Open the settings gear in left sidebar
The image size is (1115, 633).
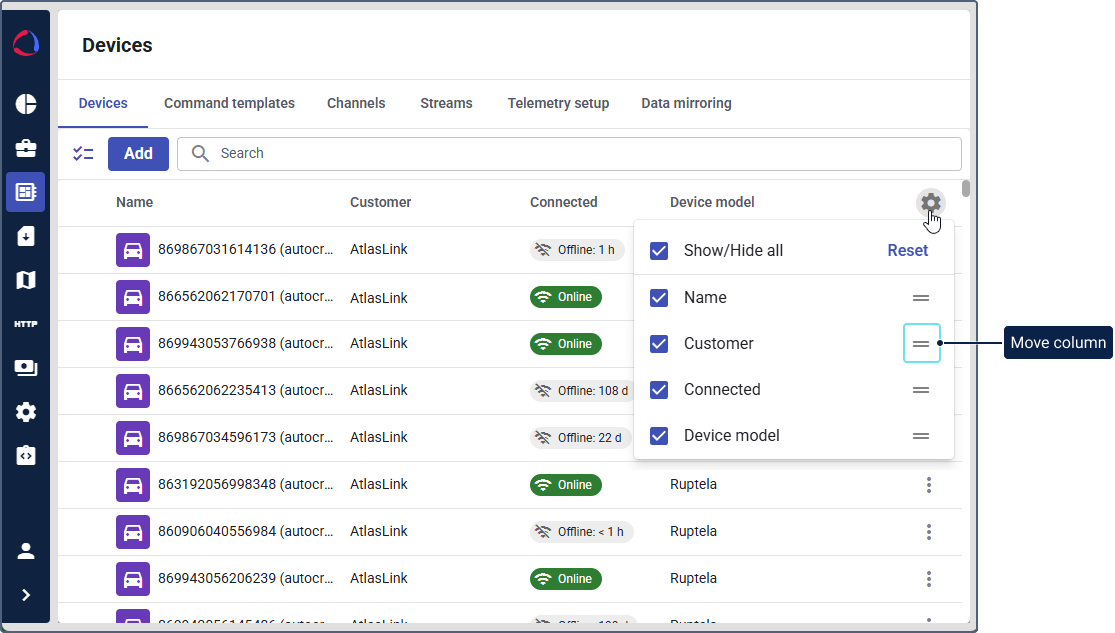pyautogui.click(x=26, y=412)
